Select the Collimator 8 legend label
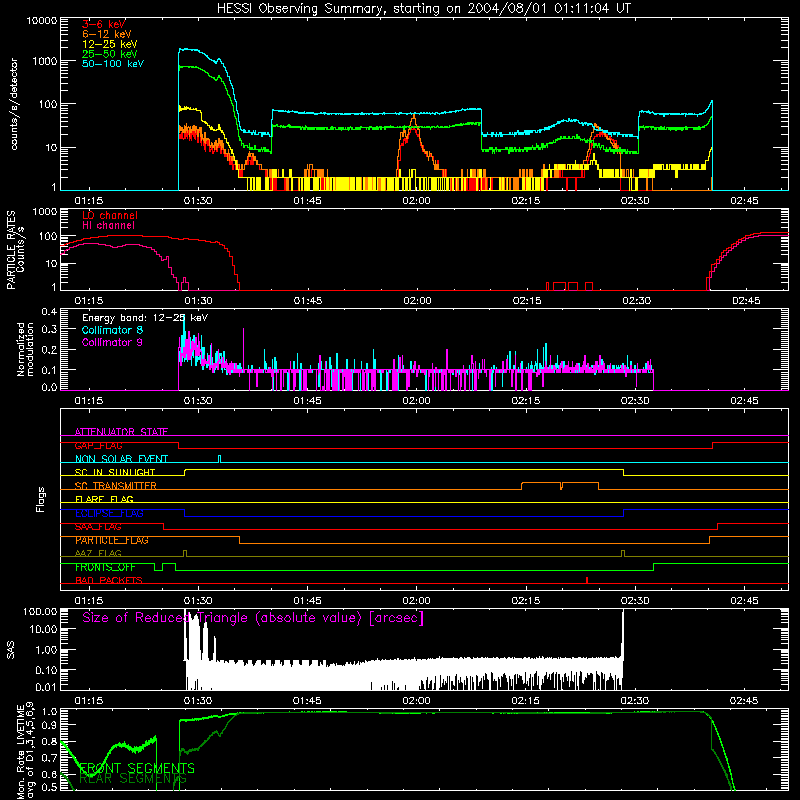This screenshot has width=800, height=800. pos(112,330)
